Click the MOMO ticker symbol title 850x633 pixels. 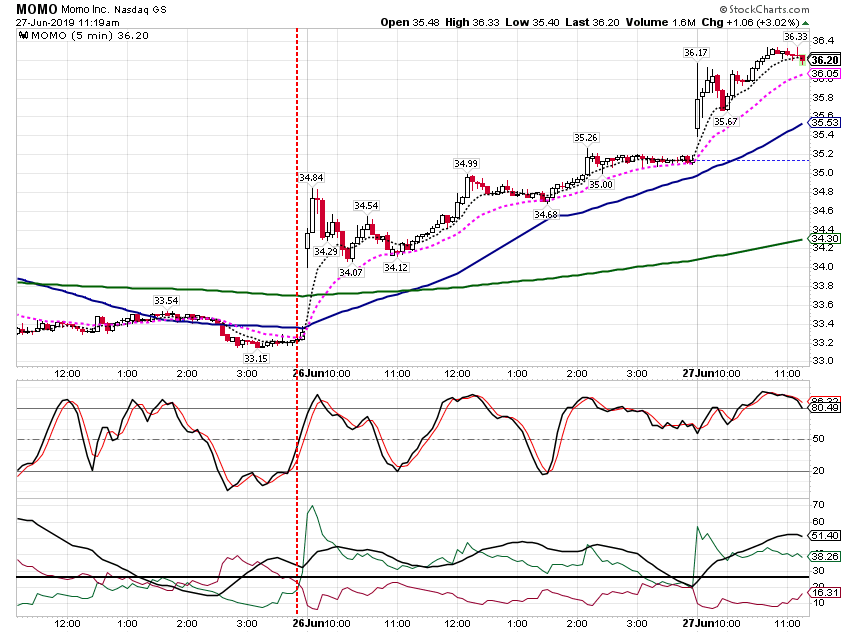pos(36,9)
